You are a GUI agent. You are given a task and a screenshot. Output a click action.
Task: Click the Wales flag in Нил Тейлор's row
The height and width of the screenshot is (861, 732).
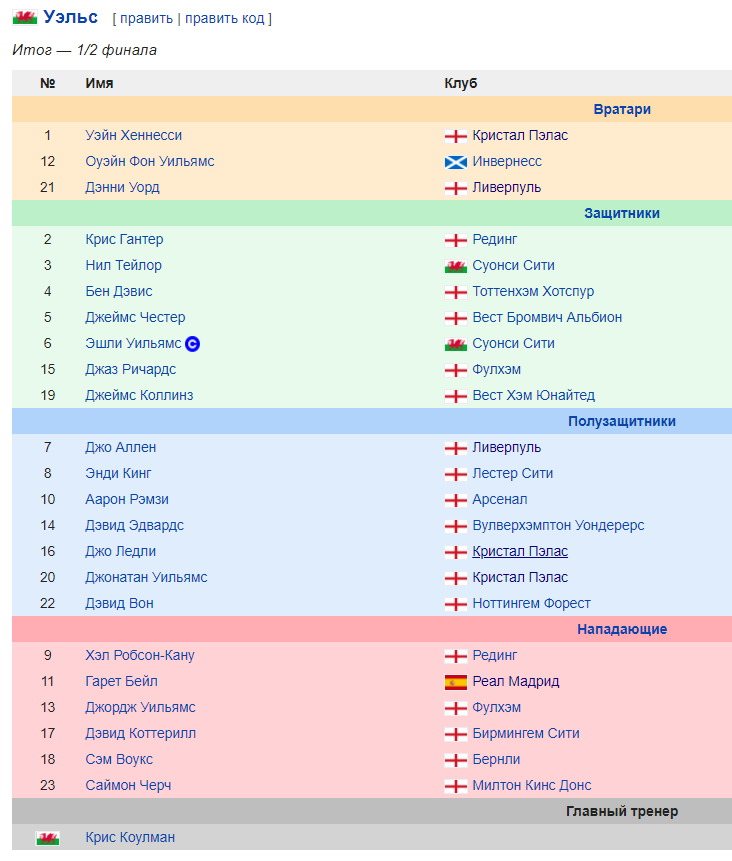(x=456, y=266)
